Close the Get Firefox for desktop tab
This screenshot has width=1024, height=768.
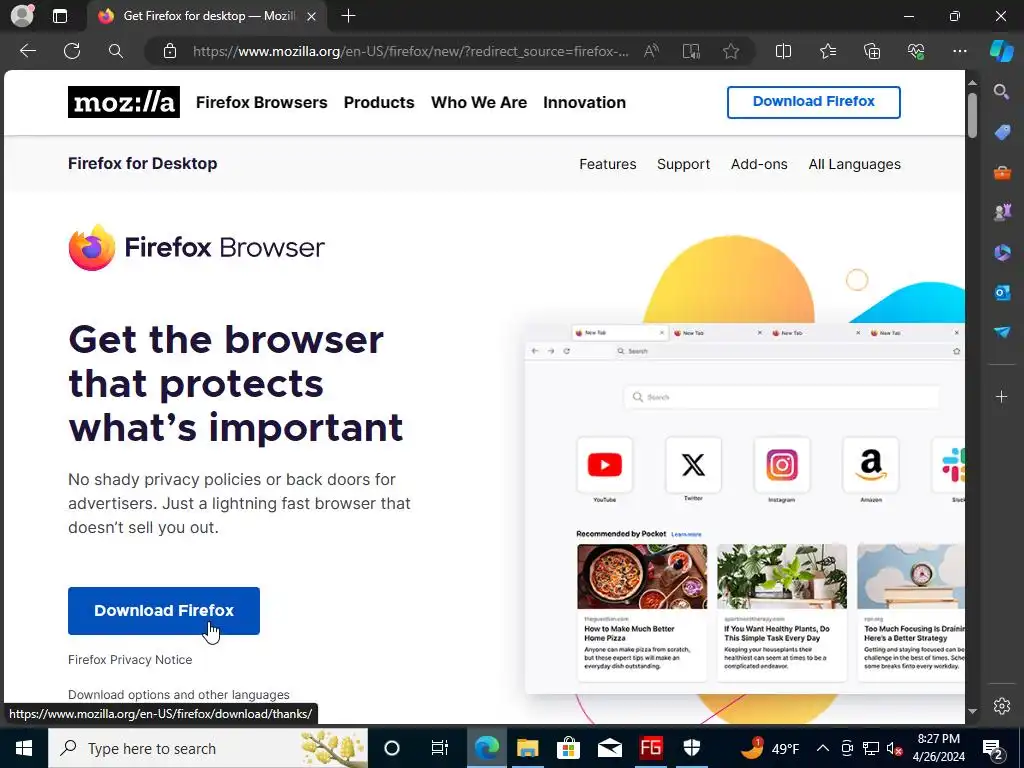coord(312,16)
